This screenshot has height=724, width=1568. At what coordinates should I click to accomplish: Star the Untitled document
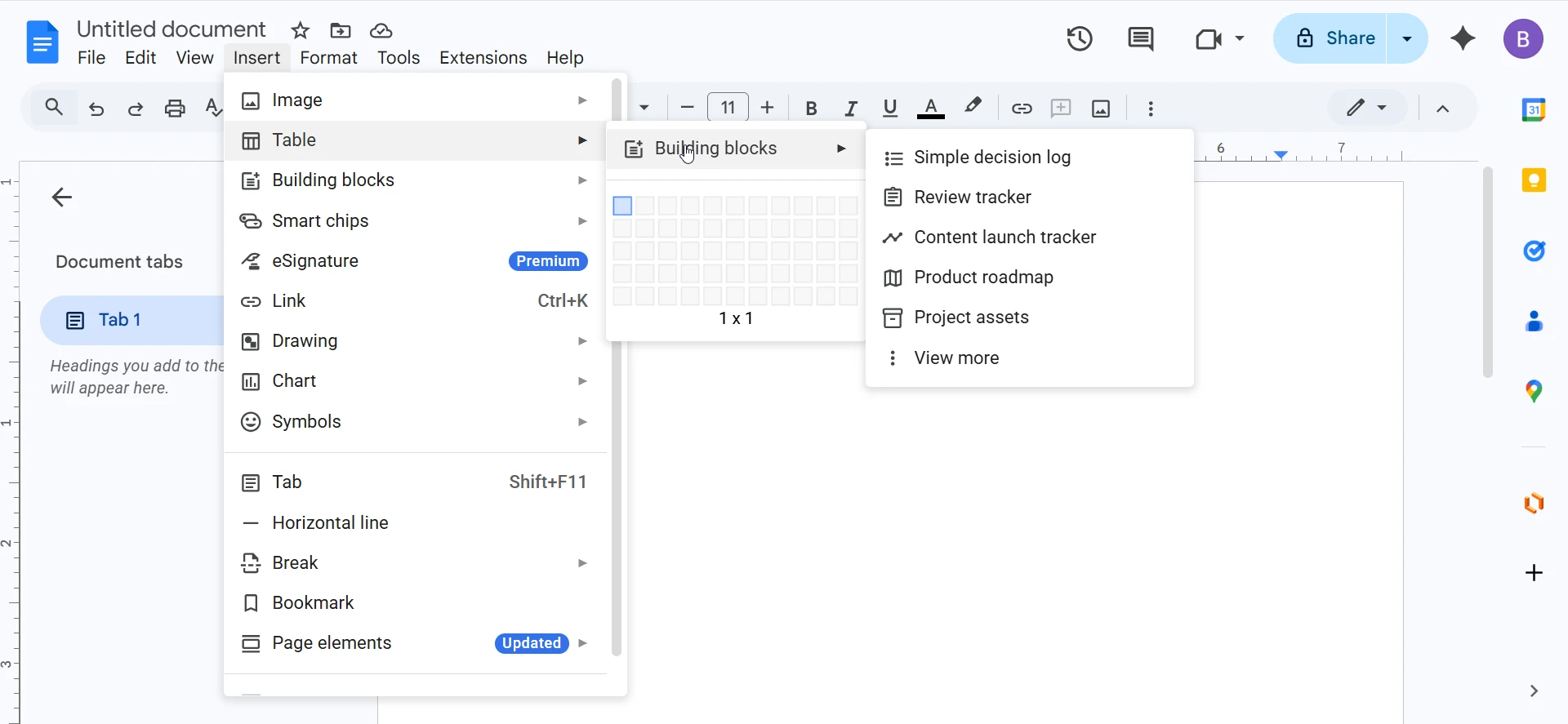tap(301, 31)
